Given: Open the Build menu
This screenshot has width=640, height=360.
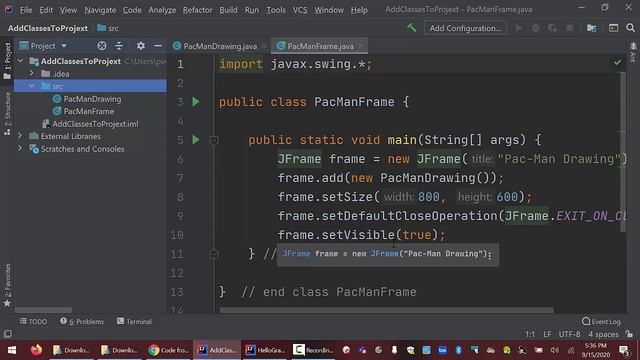Looking at the screenshot, I should pyautogui.click(x=228, y=10).
